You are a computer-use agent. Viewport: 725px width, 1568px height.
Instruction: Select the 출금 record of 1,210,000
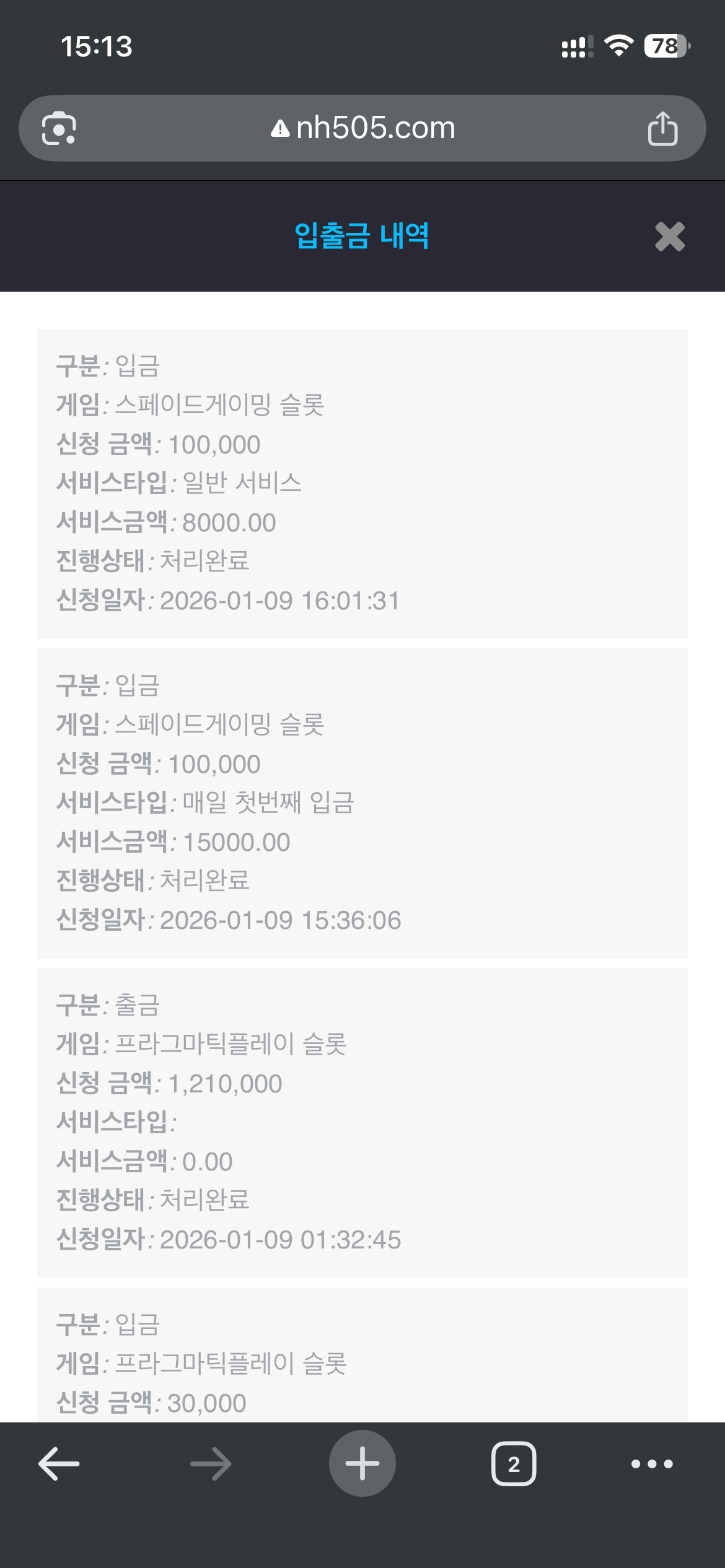[x=362, y=1122]
